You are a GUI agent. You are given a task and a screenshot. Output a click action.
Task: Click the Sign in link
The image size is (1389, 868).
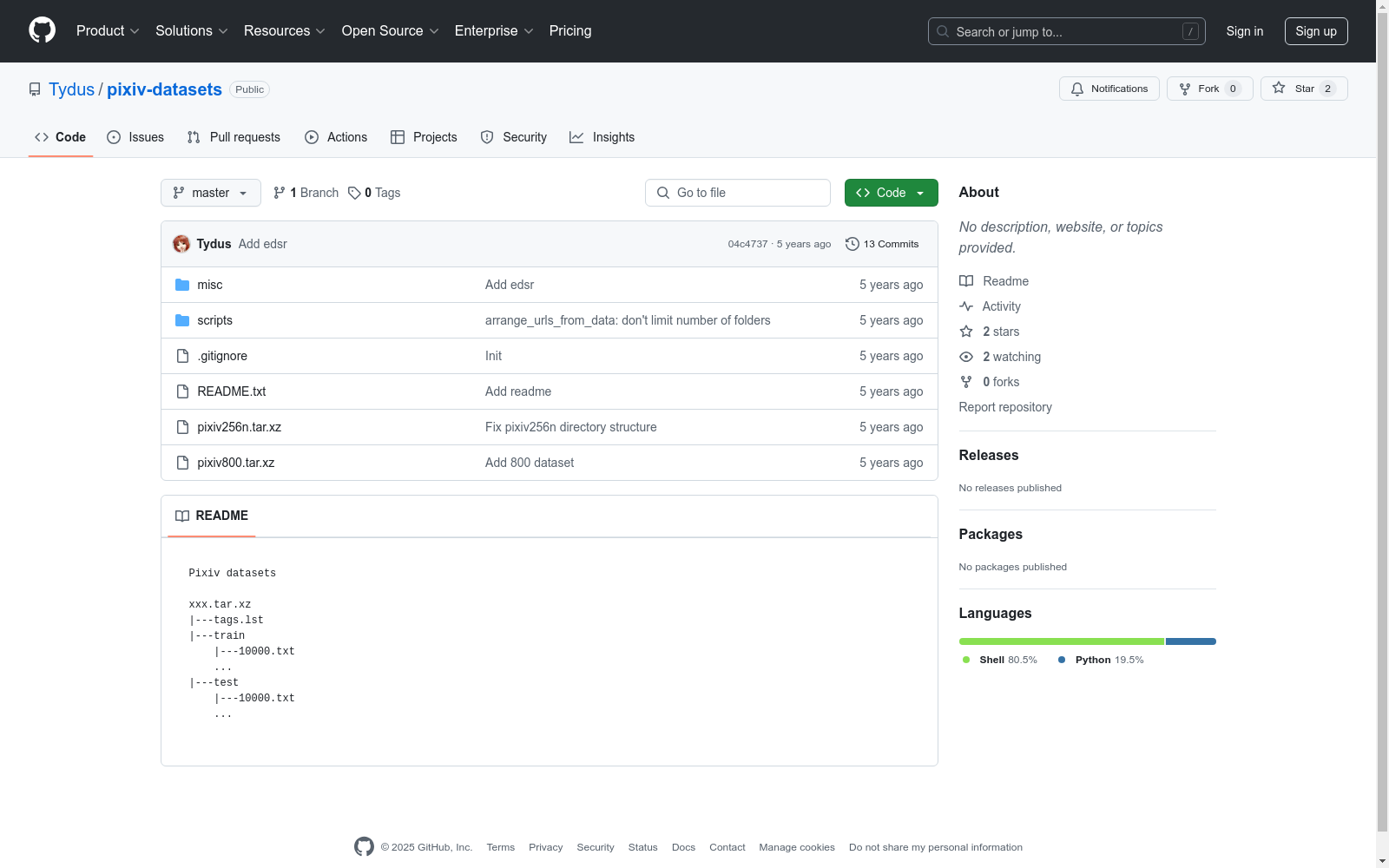pos(1245,31)
